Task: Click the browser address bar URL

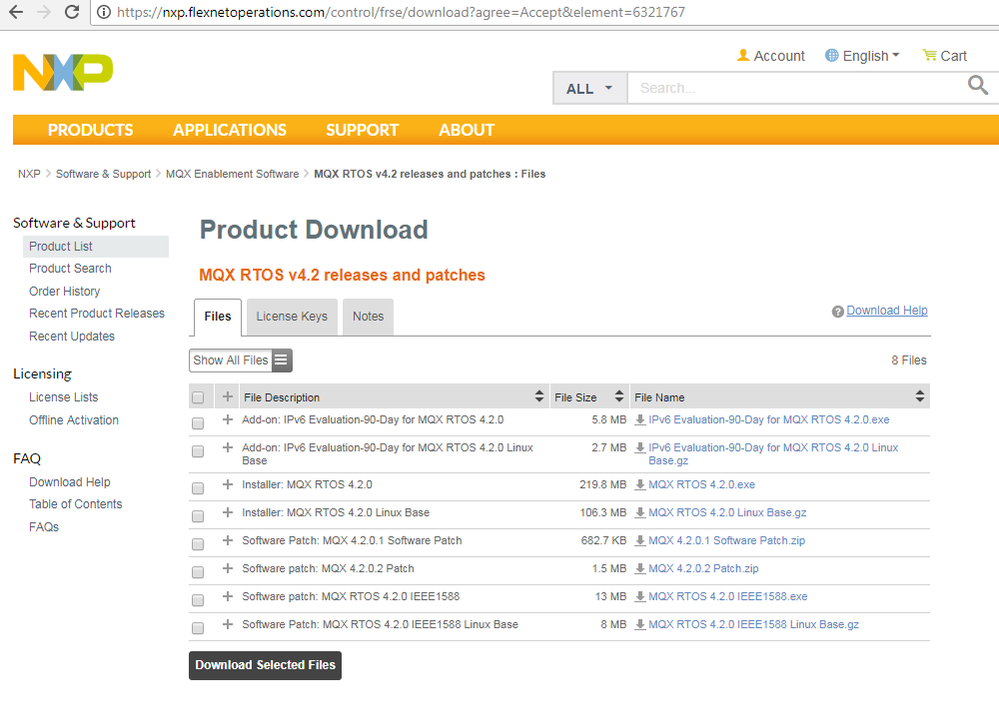Action: 401,12
